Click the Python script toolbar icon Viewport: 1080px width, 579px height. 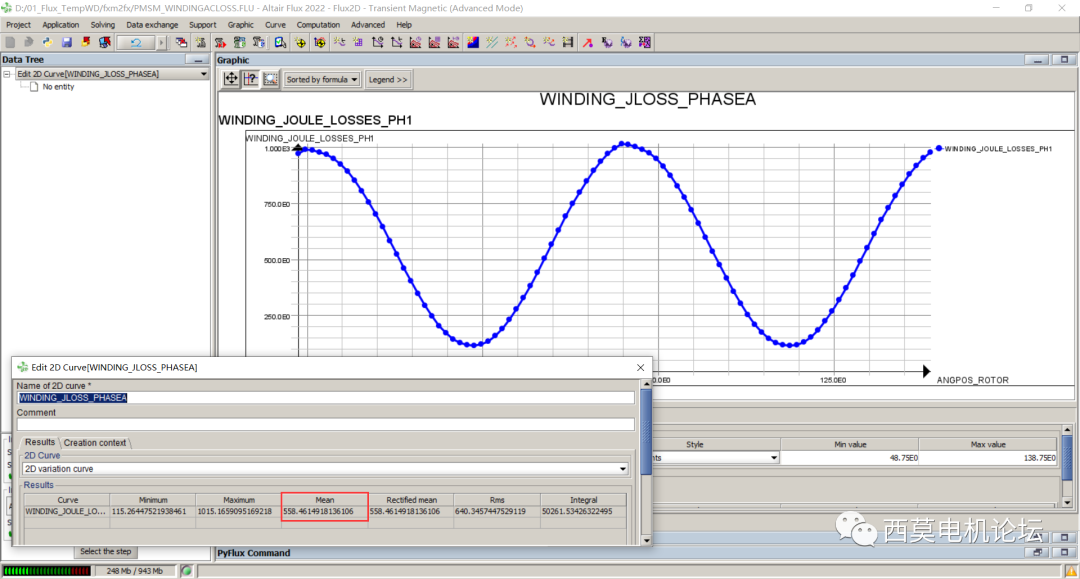point(47,43)
